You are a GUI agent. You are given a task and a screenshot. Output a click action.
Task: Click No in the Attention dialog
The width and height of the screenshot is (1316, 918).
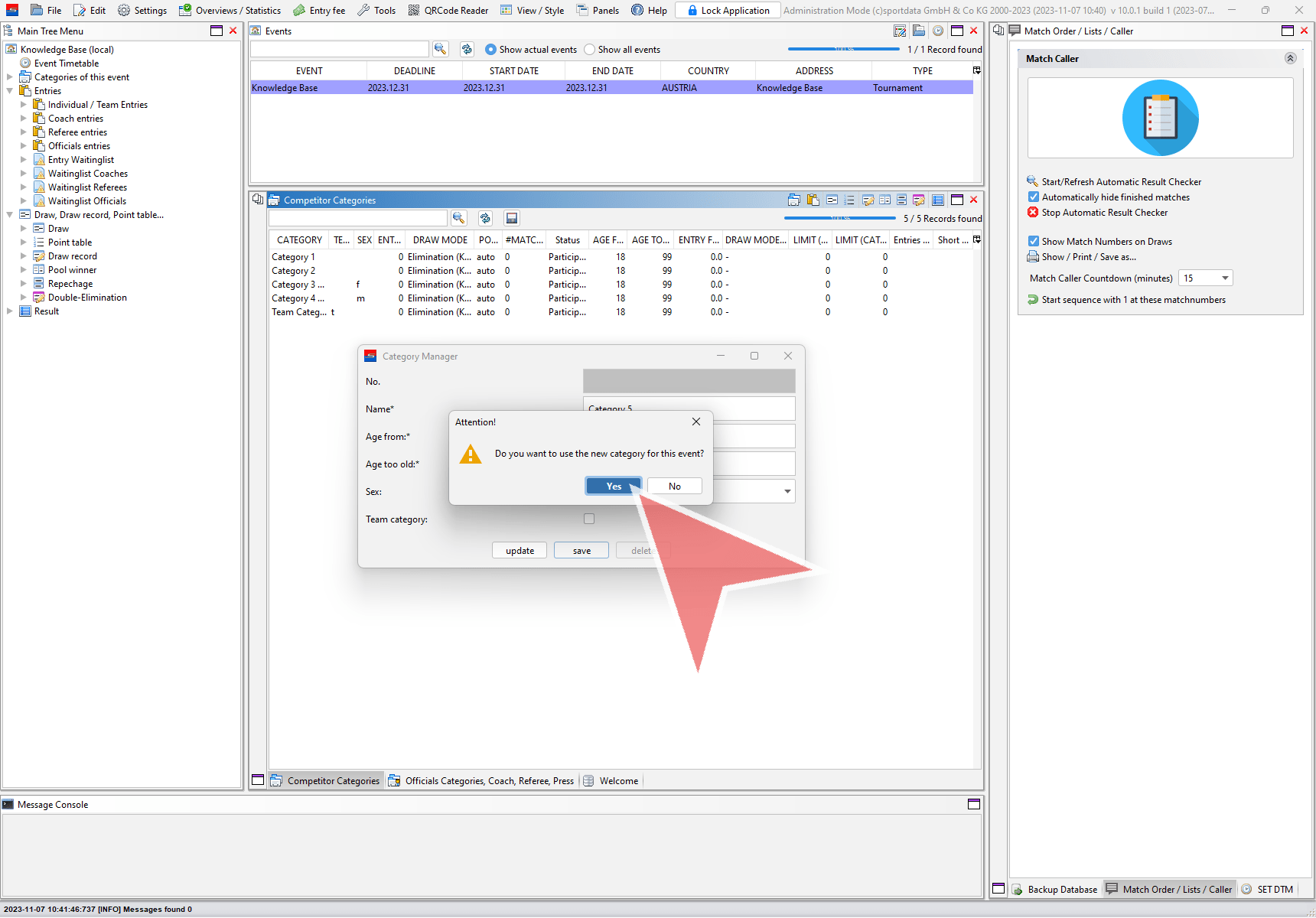coord(674,487)
